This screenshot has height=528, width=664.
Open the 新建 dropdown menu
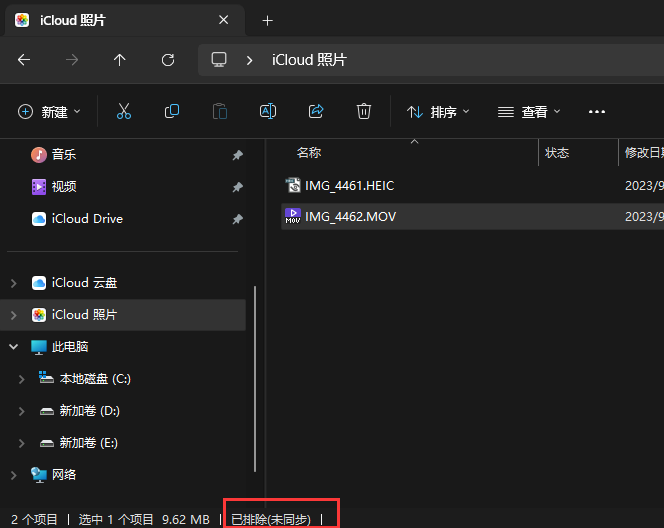(x=50, y=112)
